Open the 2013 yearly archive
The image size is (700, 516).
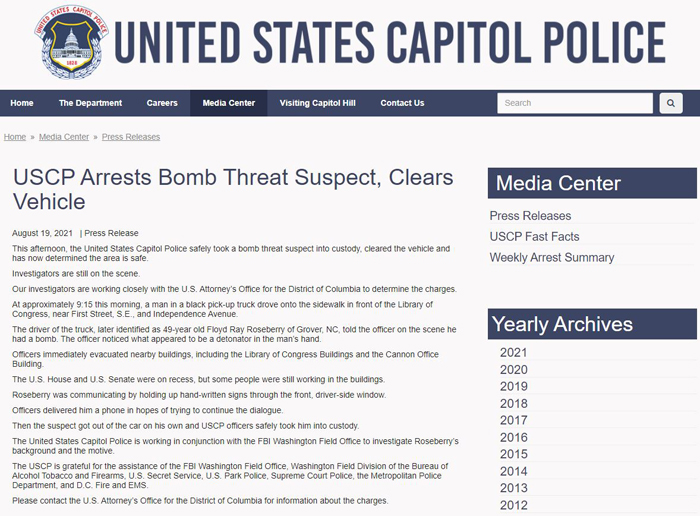513,488
